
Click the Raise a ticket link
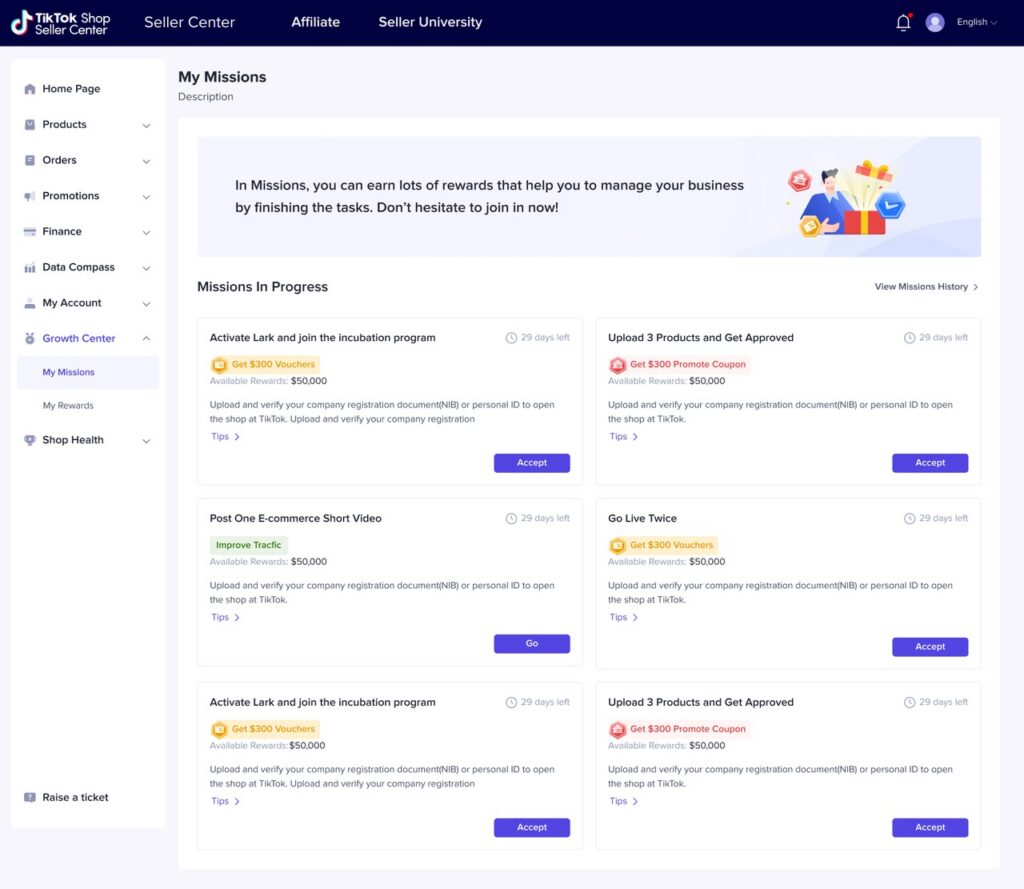click(x=75, y=797)
